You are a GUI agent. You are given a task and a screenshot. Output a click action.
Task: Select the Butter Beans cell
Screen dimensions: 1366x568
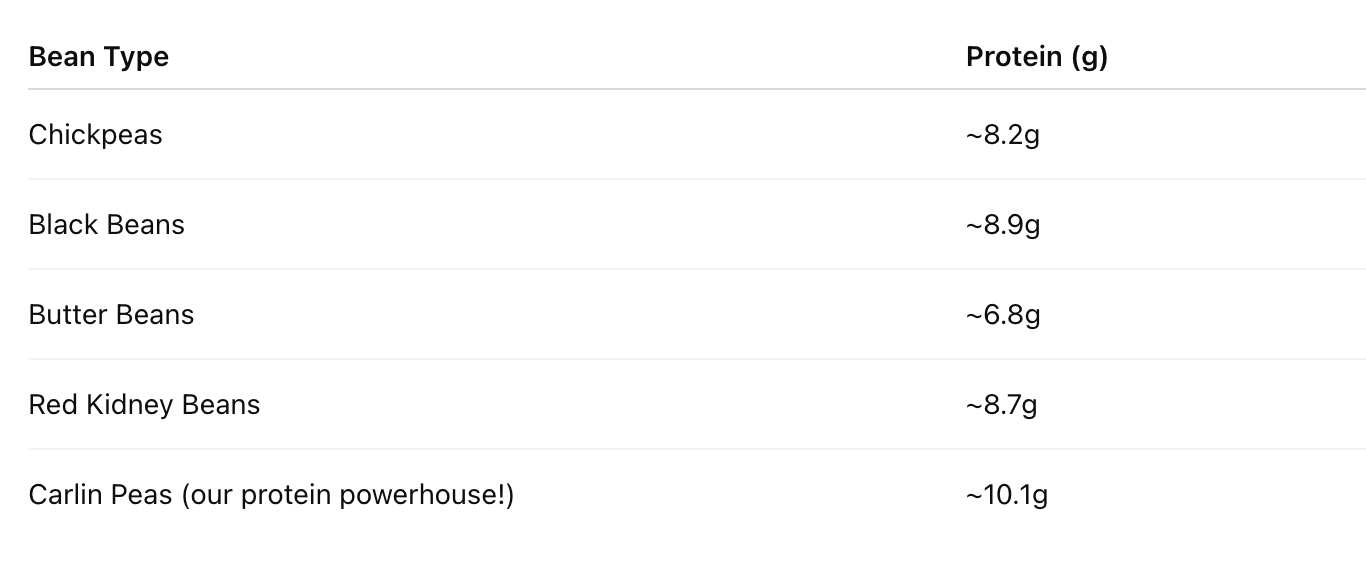click(x=111, y=315)
